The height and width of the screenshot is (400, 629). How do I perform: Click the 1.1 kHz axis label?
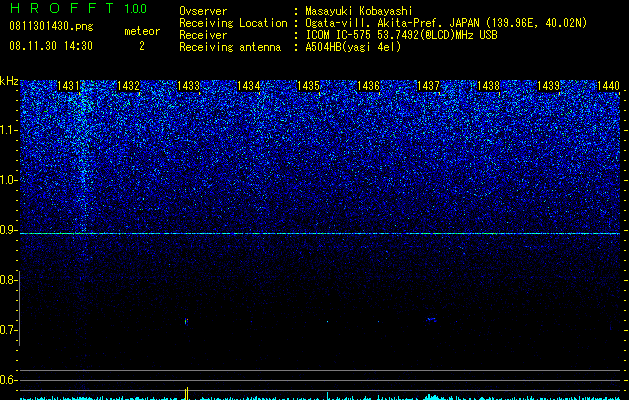8,130
